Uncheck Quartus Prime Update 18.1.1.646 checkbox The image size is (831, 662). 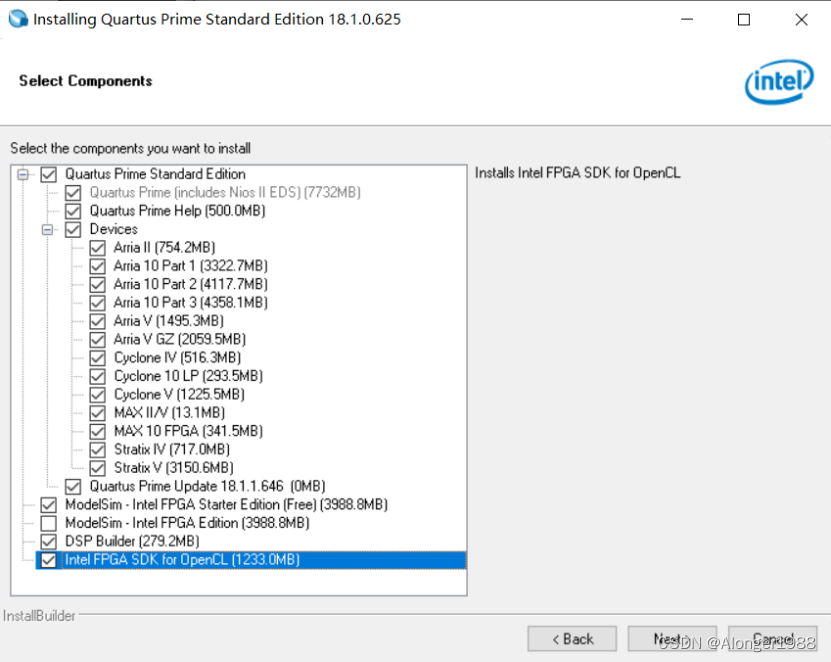coord(73,487)
